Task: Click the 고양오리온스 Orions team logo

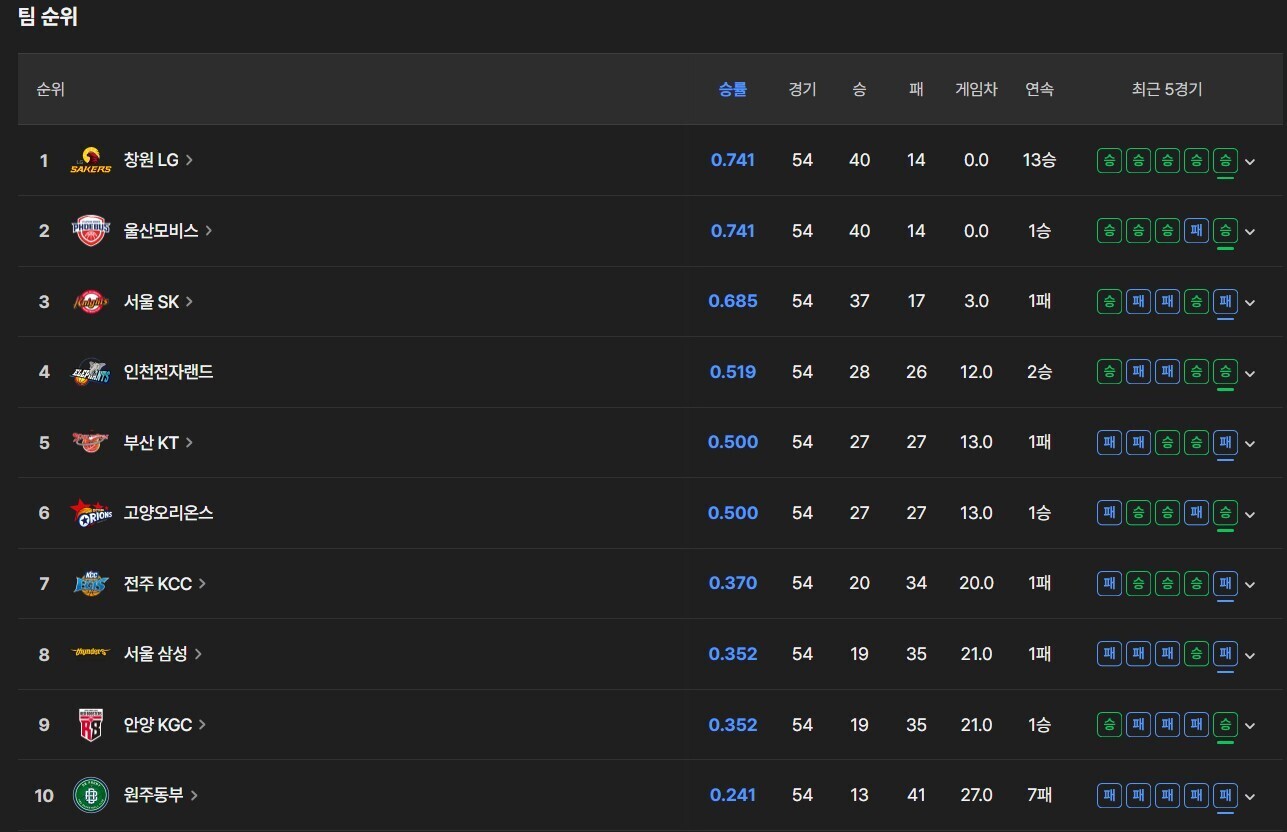Action: pyautogui.click(x=91, y=513)
